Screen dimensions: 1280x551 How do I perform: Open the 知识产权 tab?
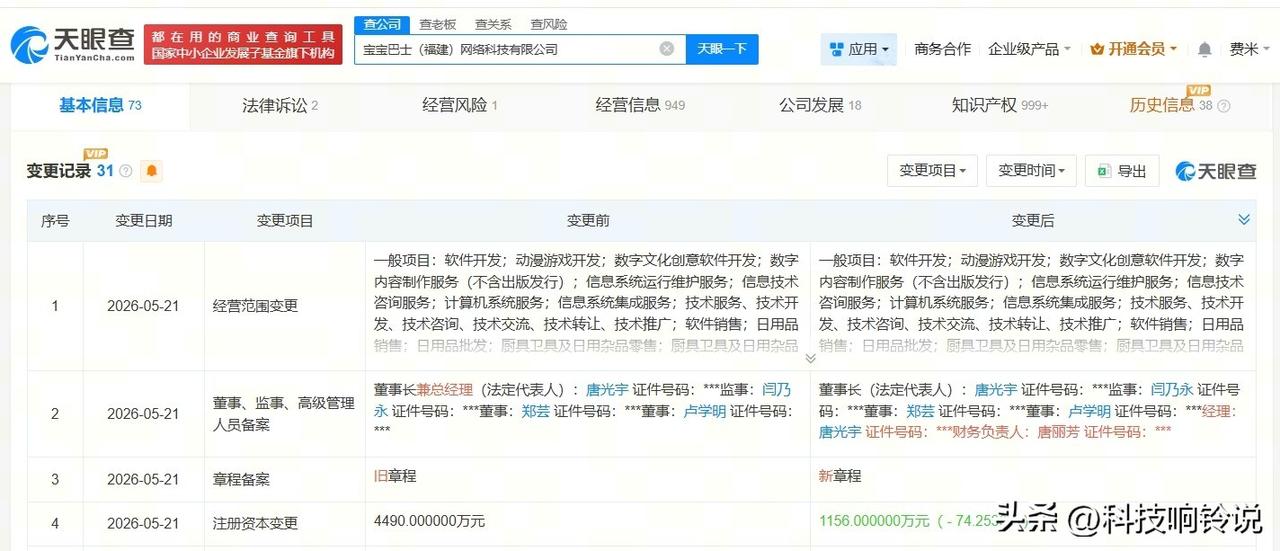[1000, 105]
